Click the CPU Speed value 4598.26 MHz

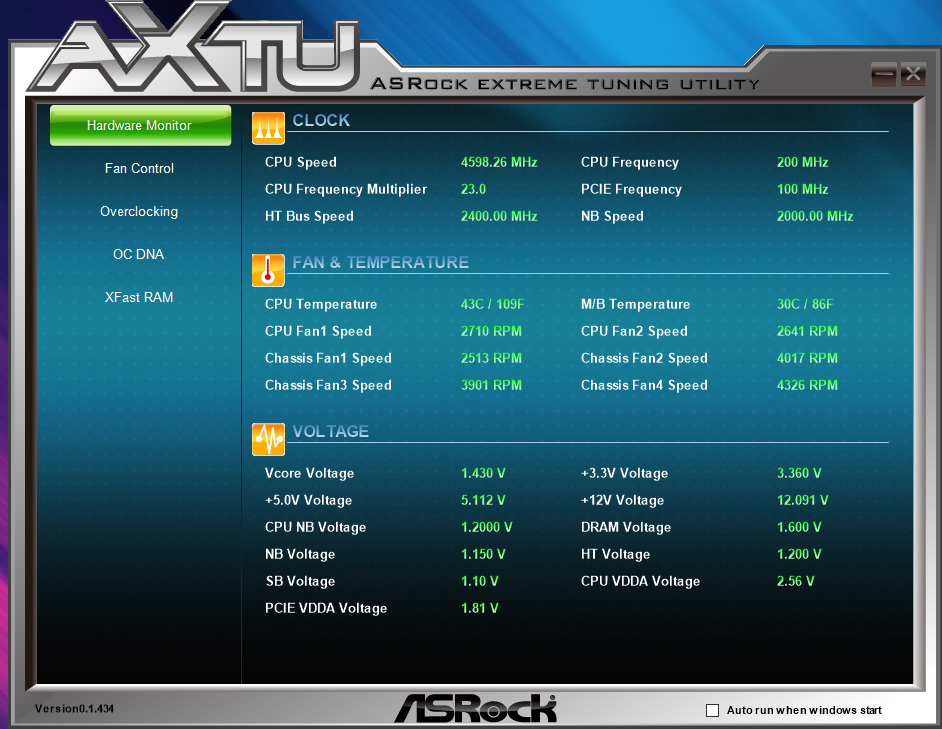[x=499, y=162]
